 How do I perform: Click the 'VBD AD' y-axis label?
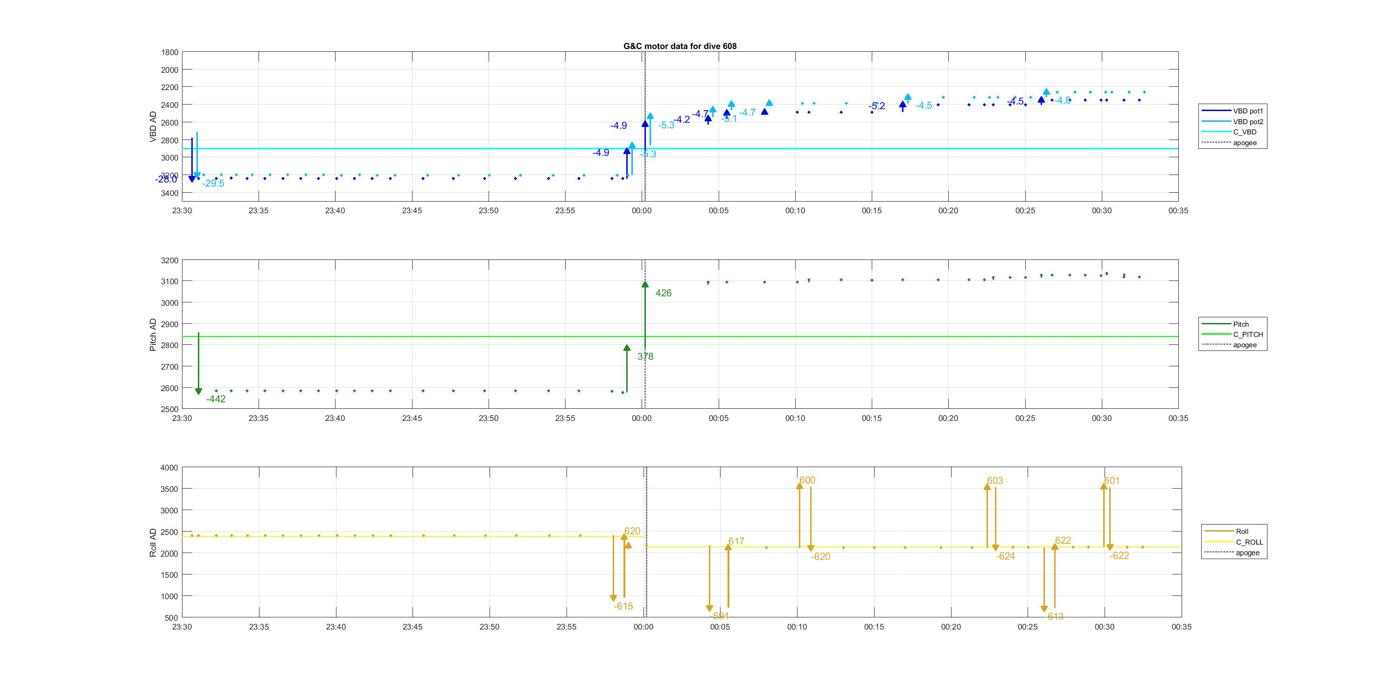154,126
